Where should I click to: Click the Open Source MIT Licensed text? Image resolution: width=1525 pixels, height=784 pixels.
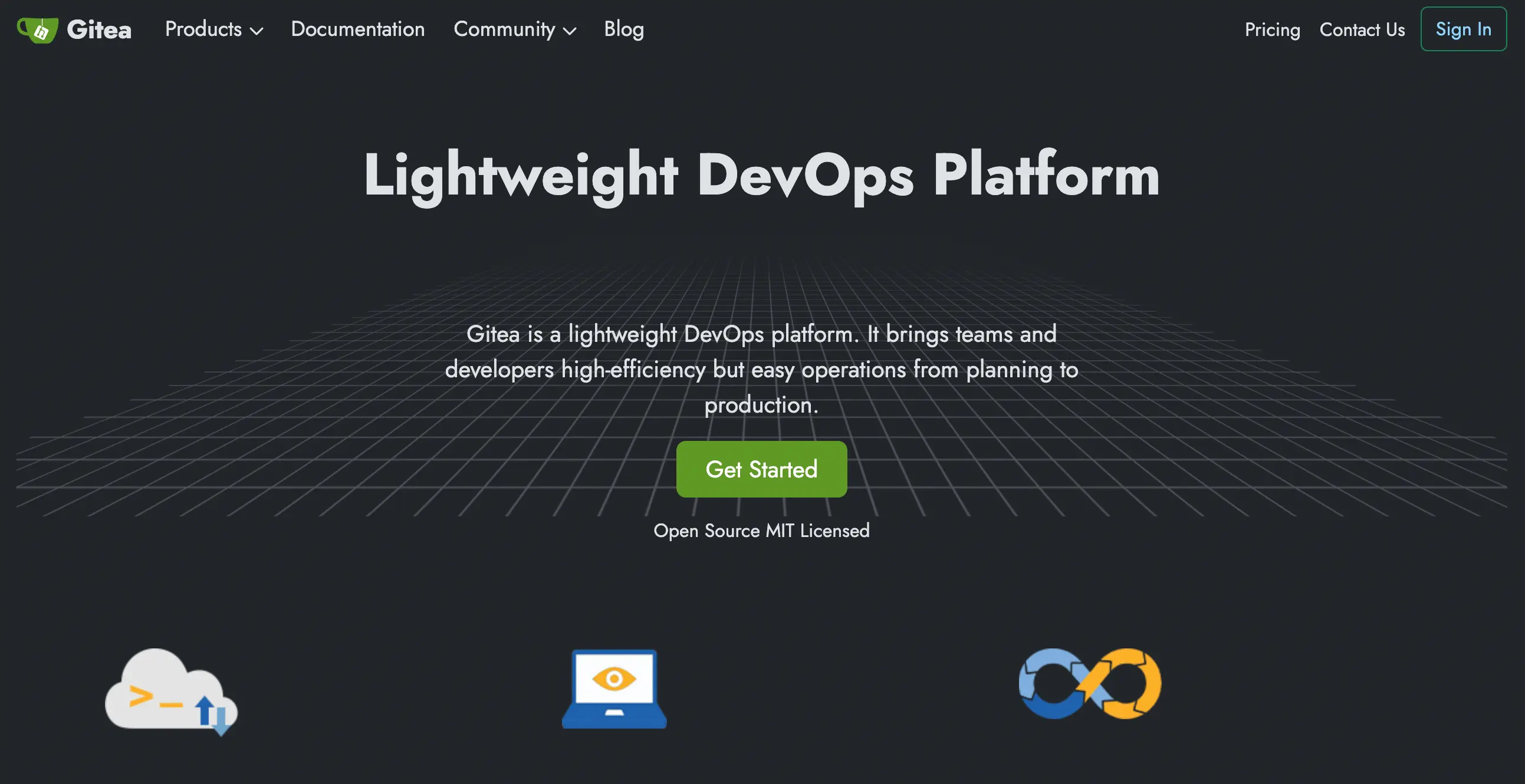(x=761, y=530)
